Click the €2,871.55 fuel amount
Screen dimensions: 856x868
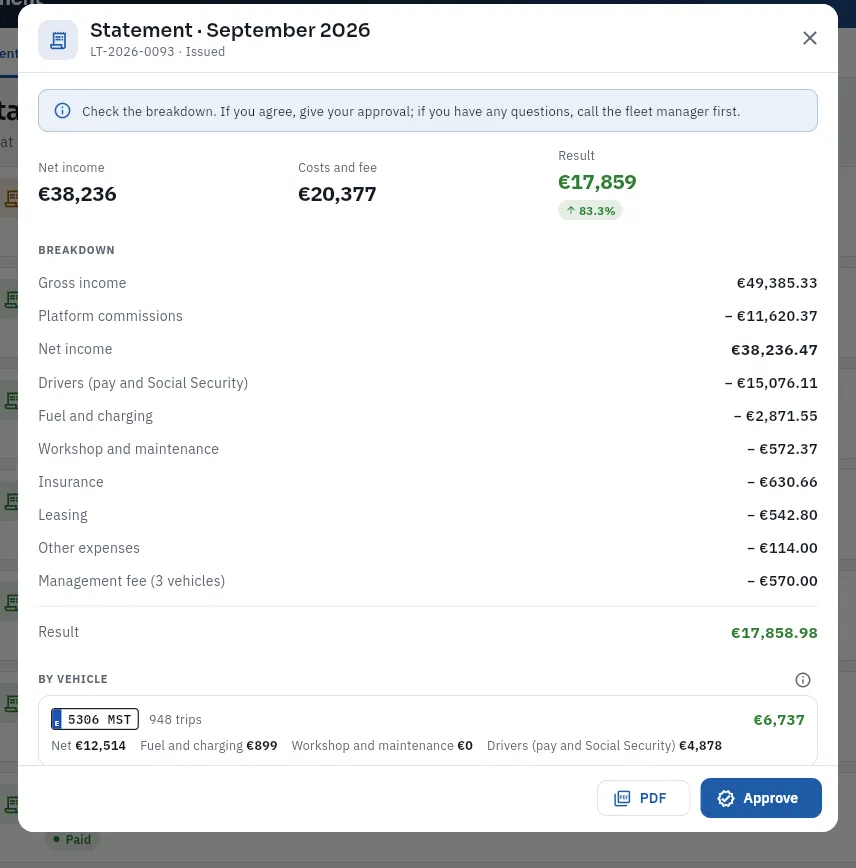coord(775,416)
